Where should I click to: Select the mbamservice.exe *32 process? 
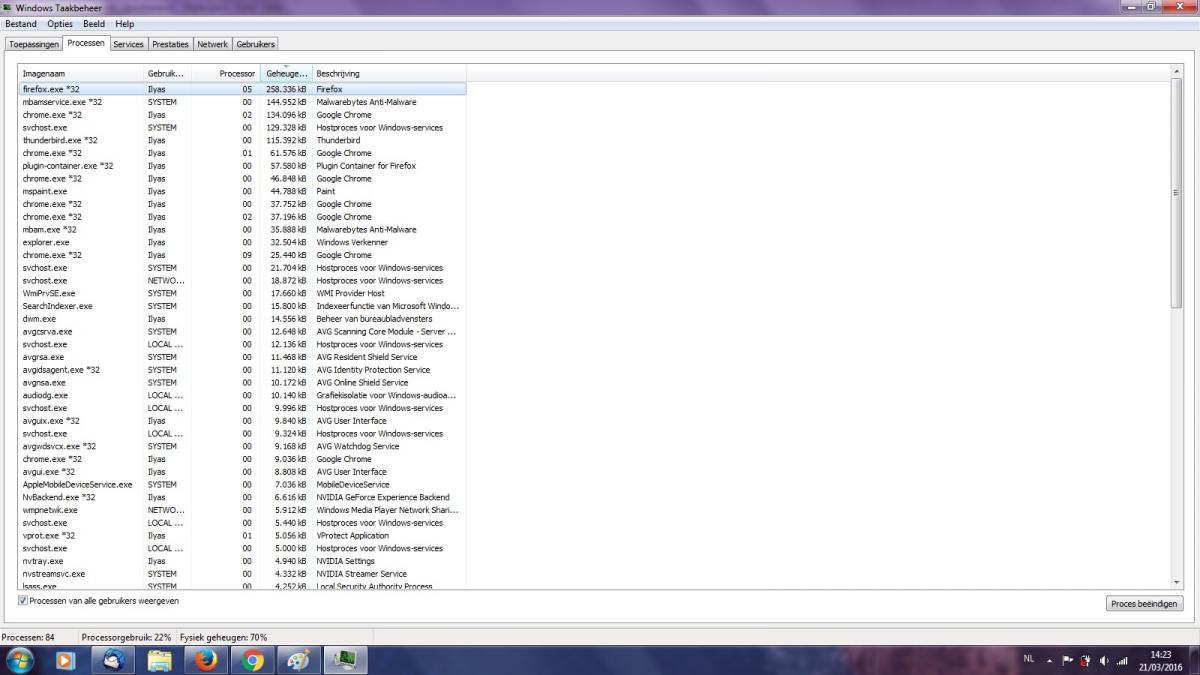[242, 102]
